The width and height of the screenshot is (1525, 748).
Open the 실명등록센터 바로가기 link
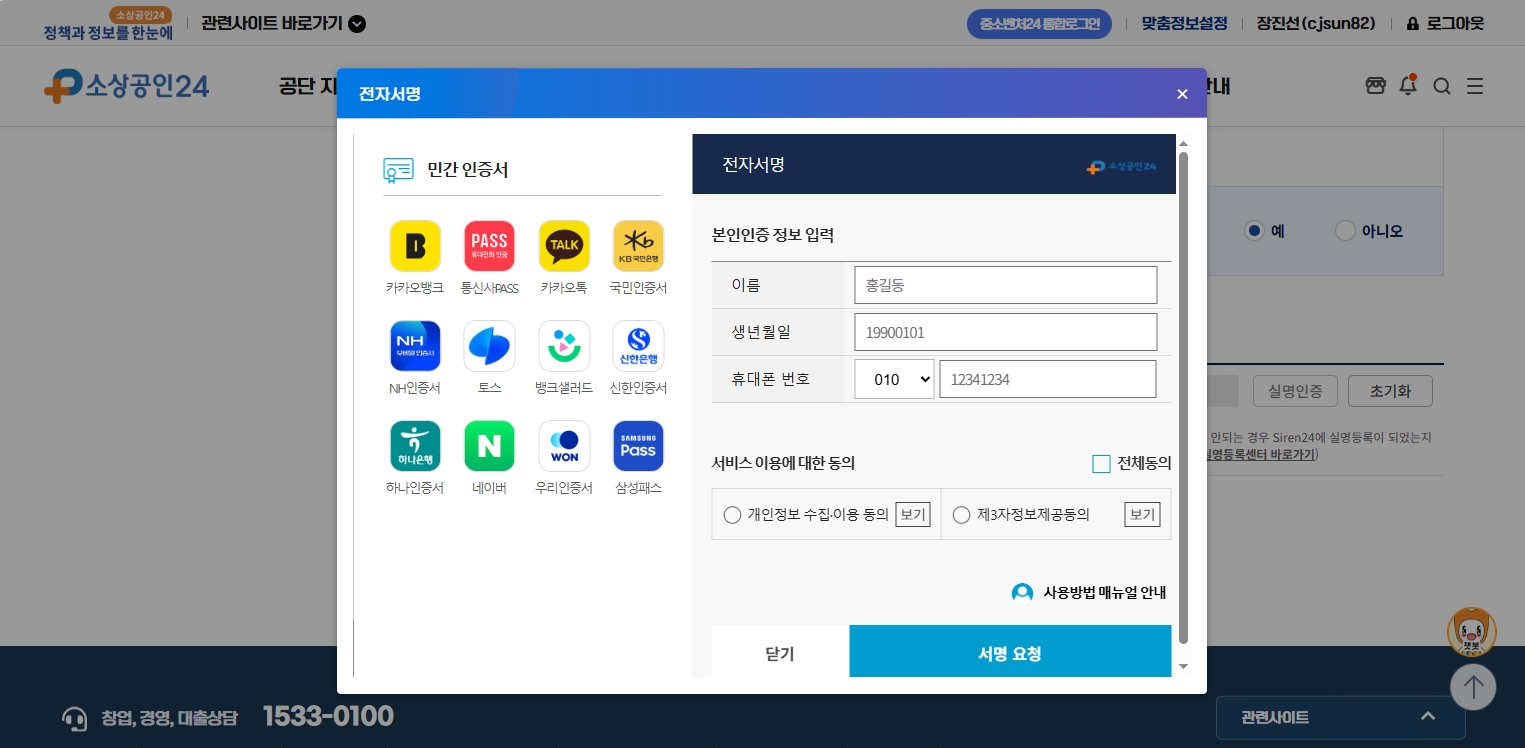(1260, 455)
